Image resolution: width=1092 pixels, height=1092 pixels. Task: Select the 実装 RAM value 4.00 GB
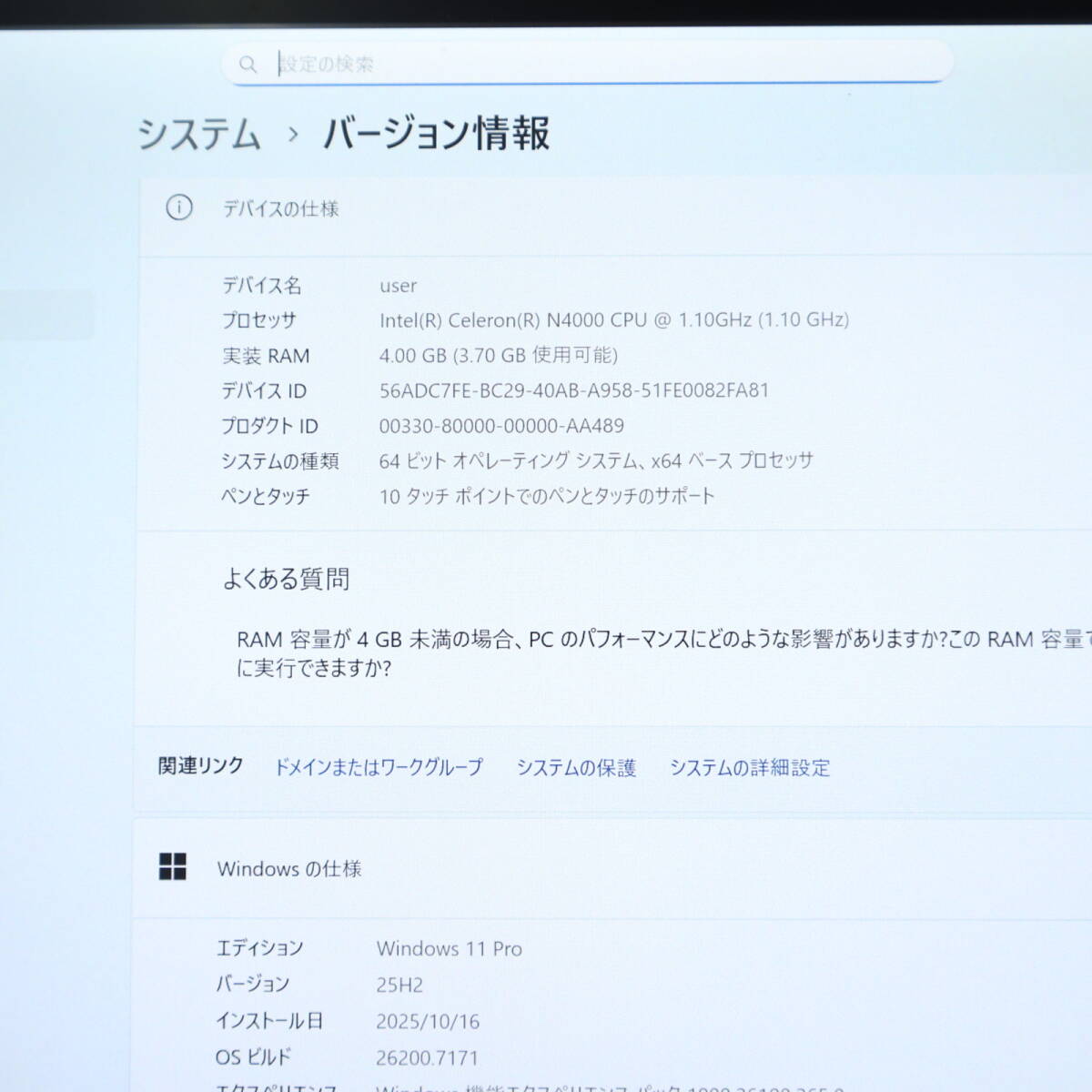coord(499,355)
